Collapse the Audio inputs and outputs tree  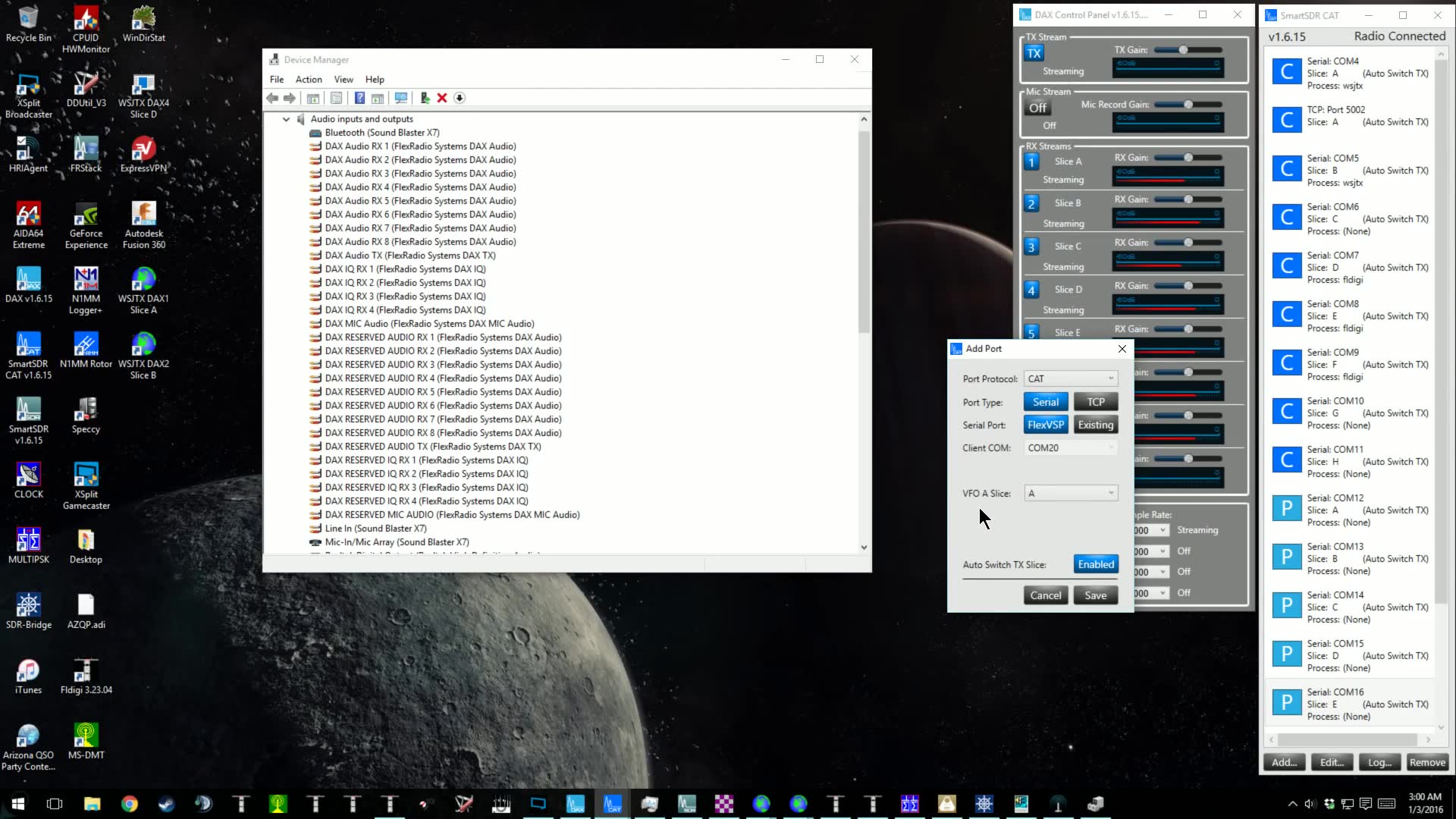pos(286,118)
